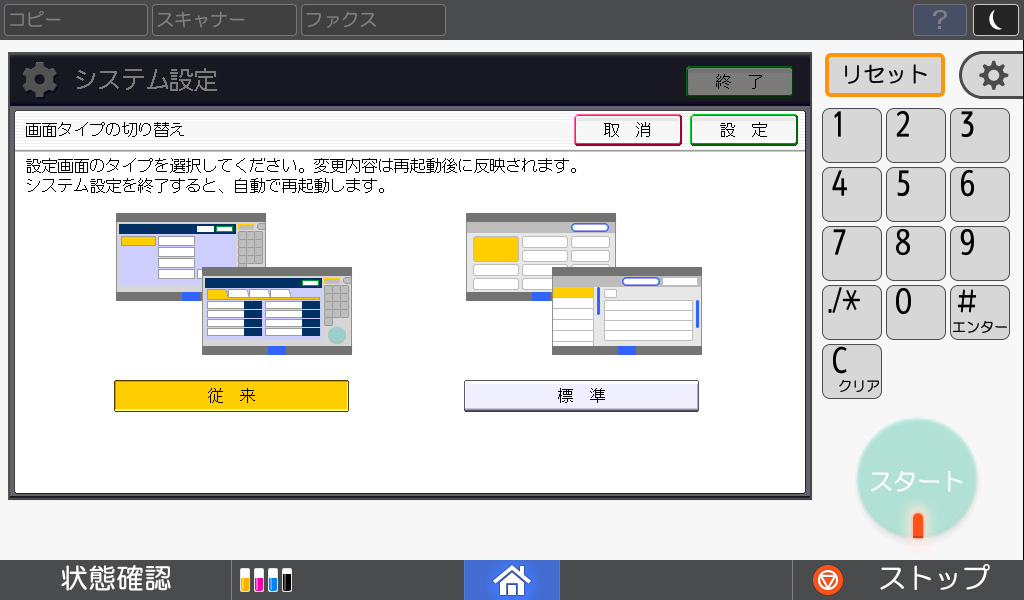Confirm with the 設定 button
This screenshot has height=600, width=1024.
coord(744,130)
